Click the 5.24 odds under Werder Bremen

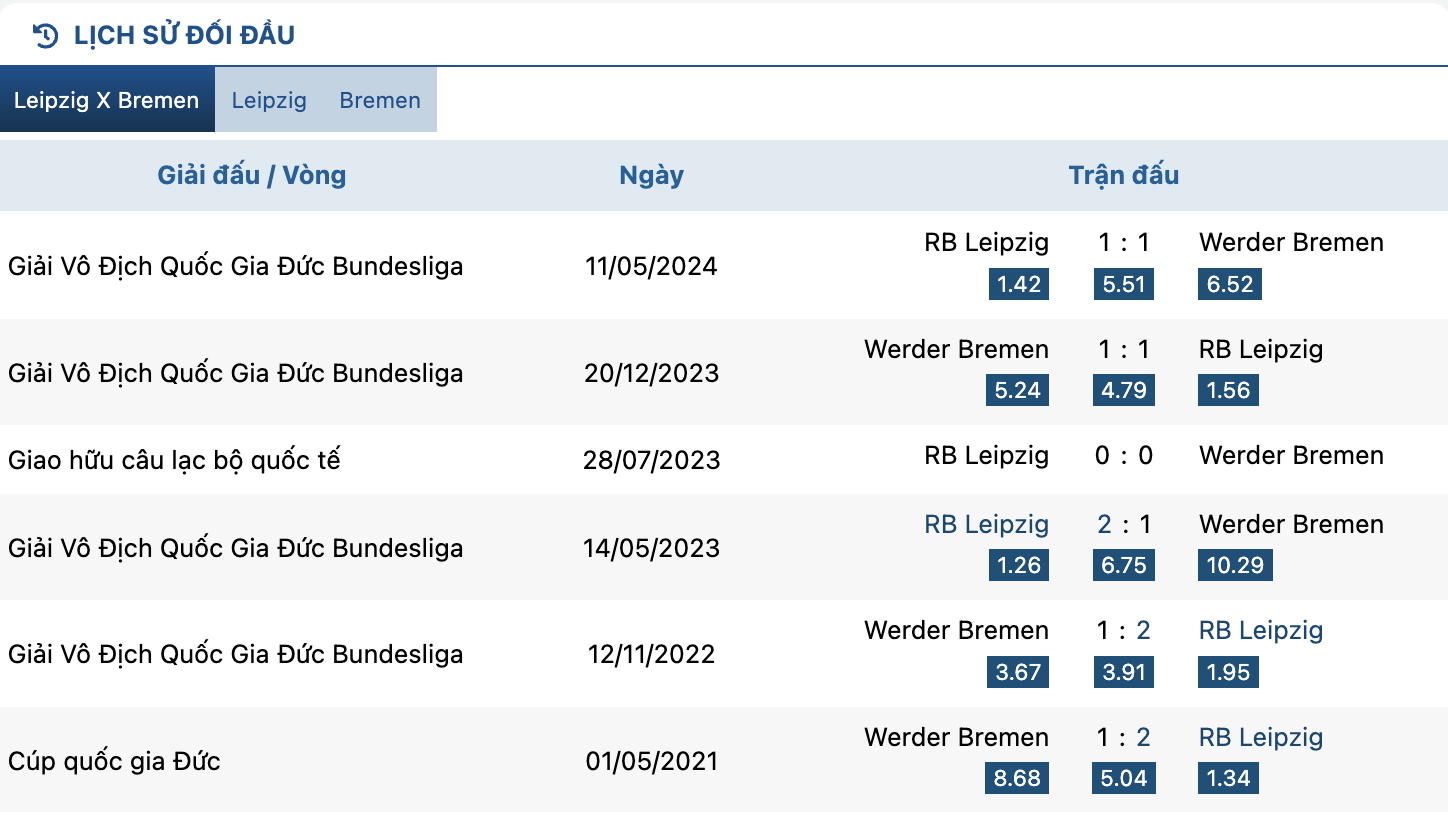pos(1018,390)
